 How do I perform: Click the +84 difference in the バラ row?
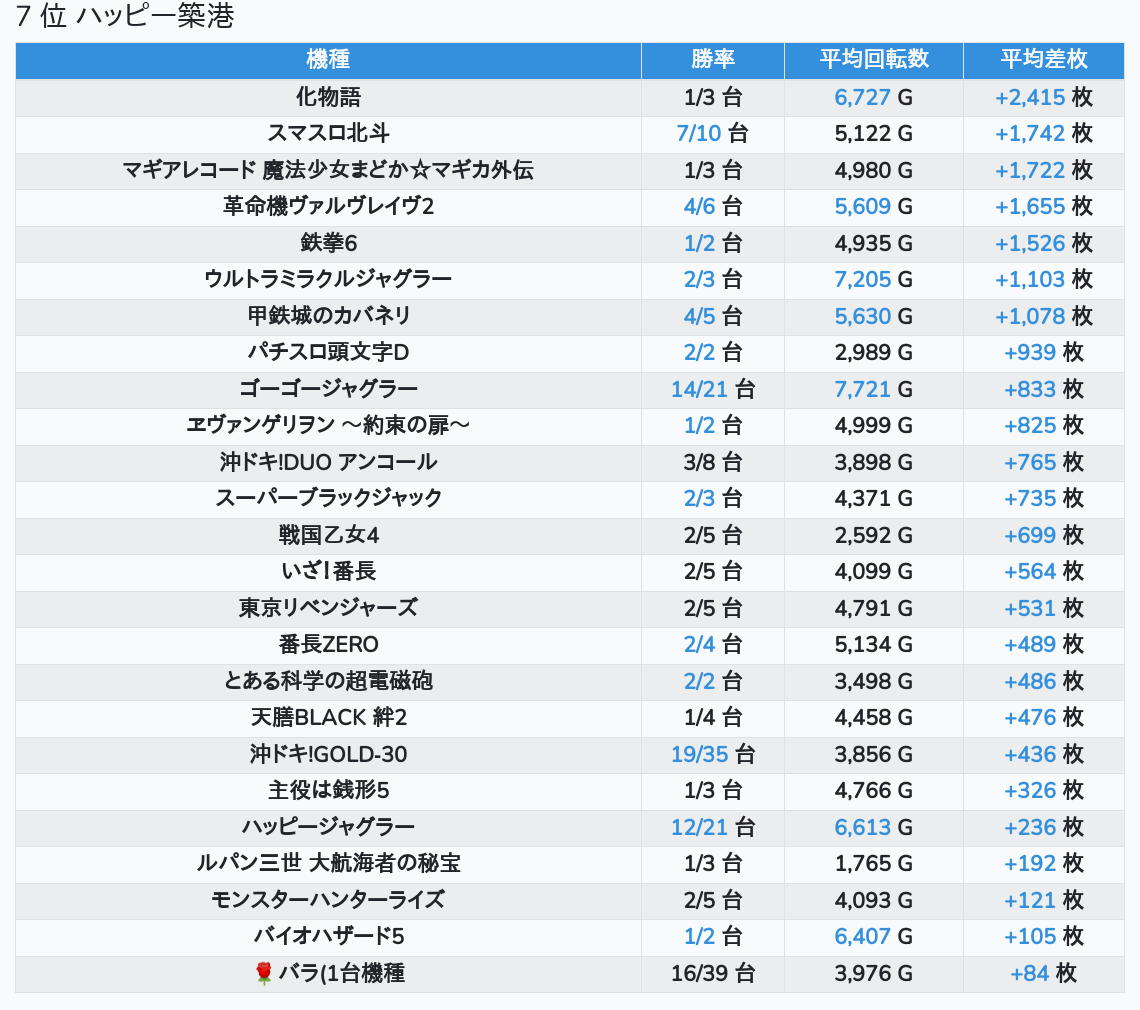[1029, 973]
